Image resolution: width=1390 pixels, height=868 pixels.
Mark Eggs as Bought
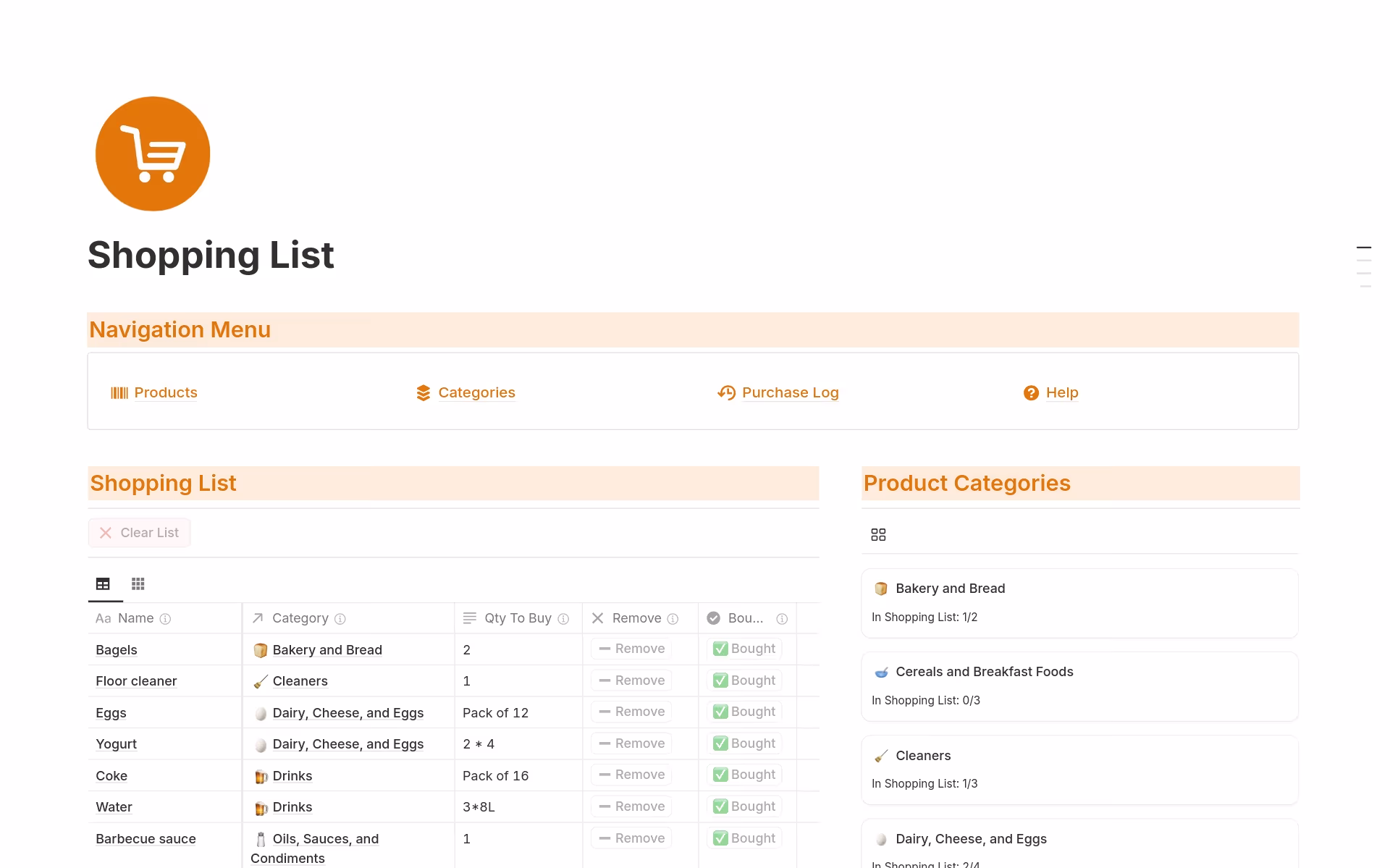pos(744,712)
